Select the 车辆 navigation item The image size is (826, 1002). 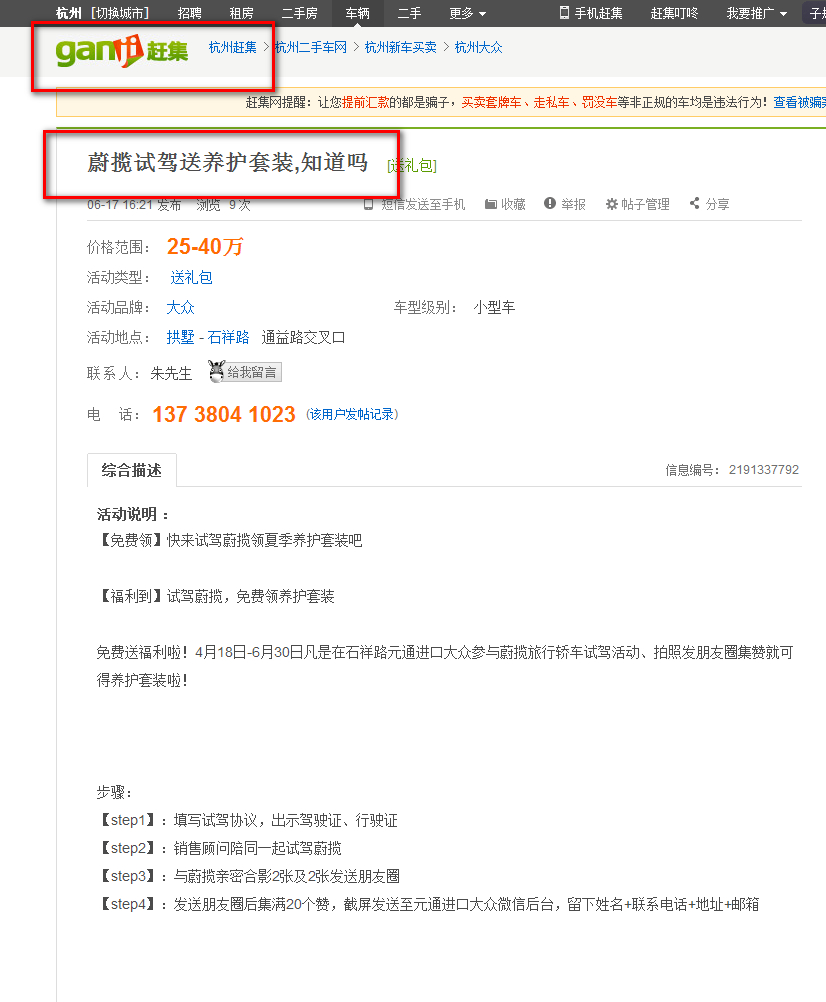point(357,13)
